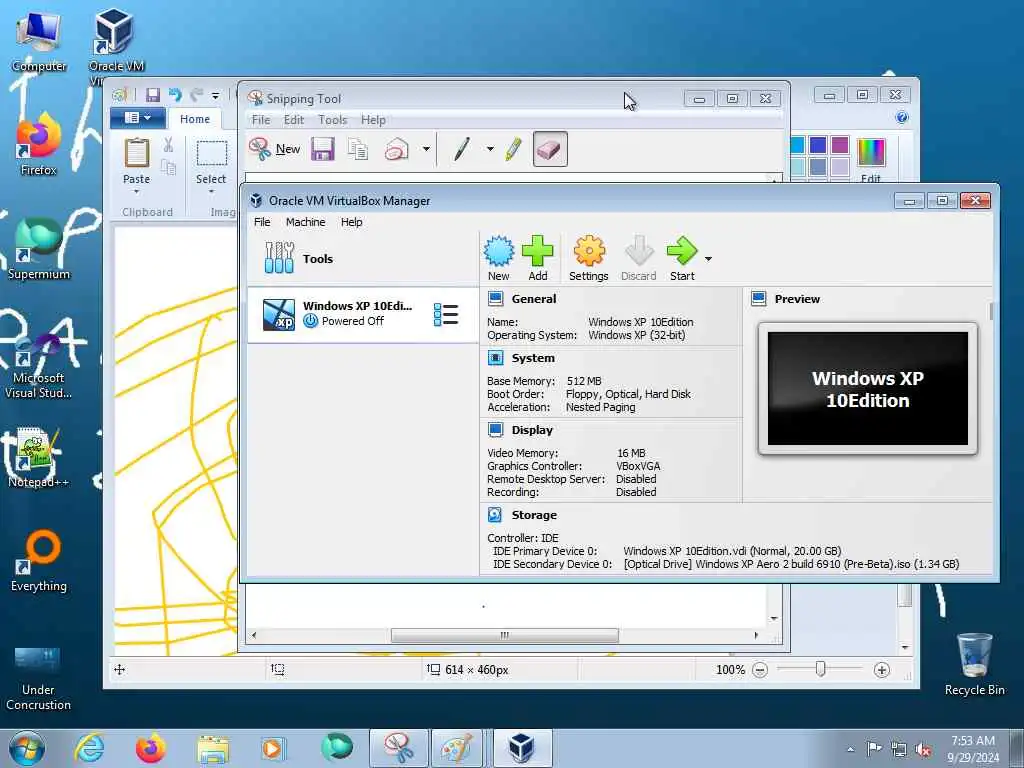This screenshot has height=768, width=1024.
Task: Click the Storage section header
Action: click(x=534, y=515)
